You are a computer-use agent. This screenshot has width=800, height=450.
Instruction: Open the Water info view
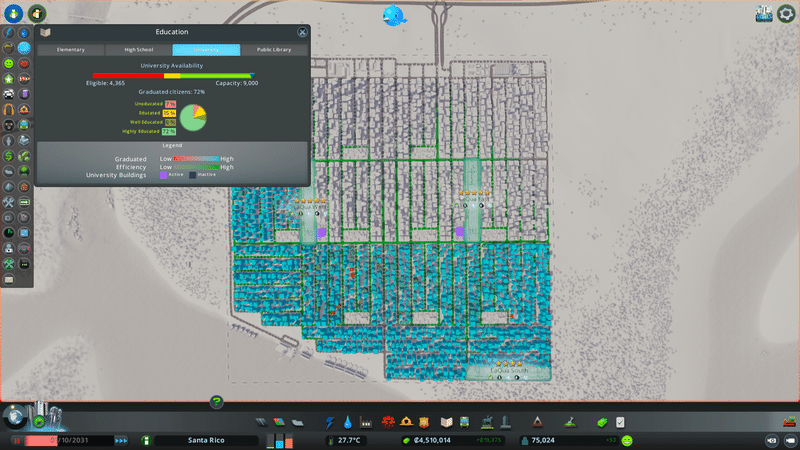tap(24, 33)
